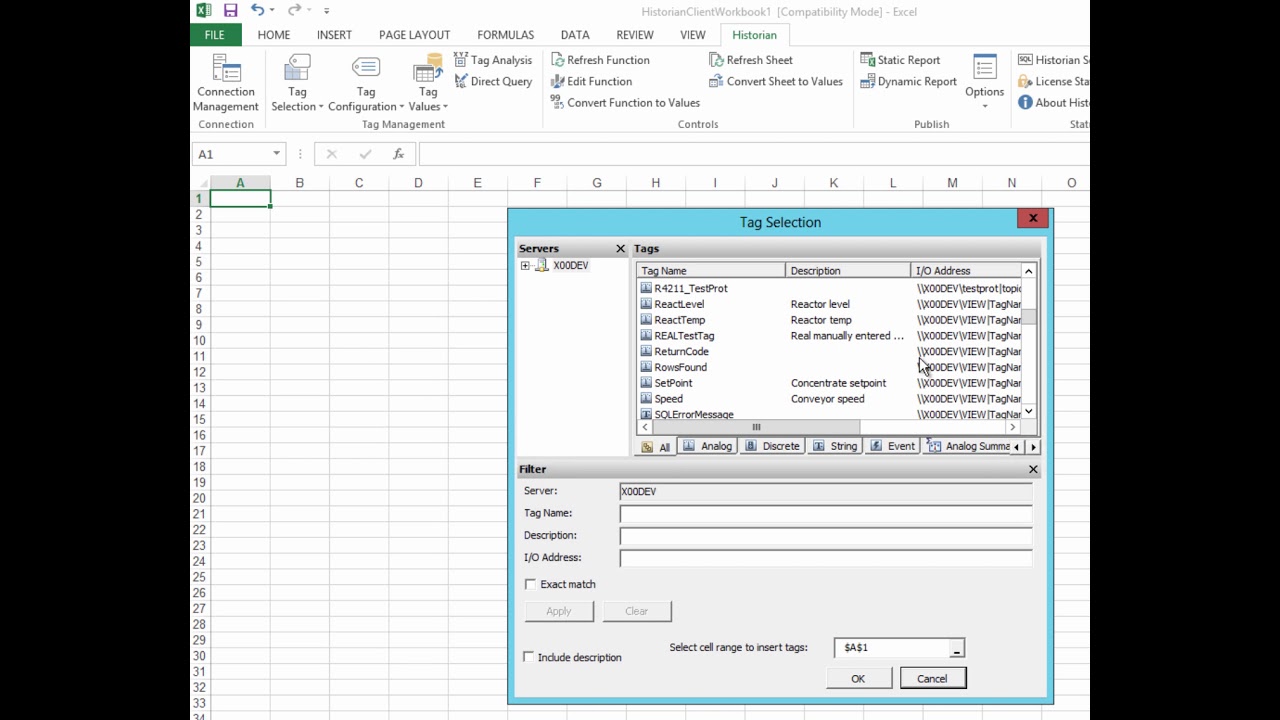Create a Dynamic Report

tap(908, 82)
